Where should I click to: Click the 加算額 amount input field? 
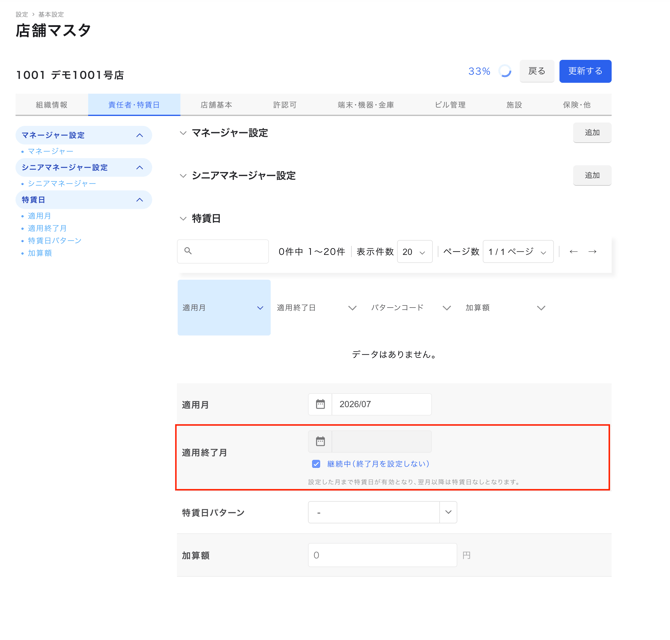(x=382, y=555)
